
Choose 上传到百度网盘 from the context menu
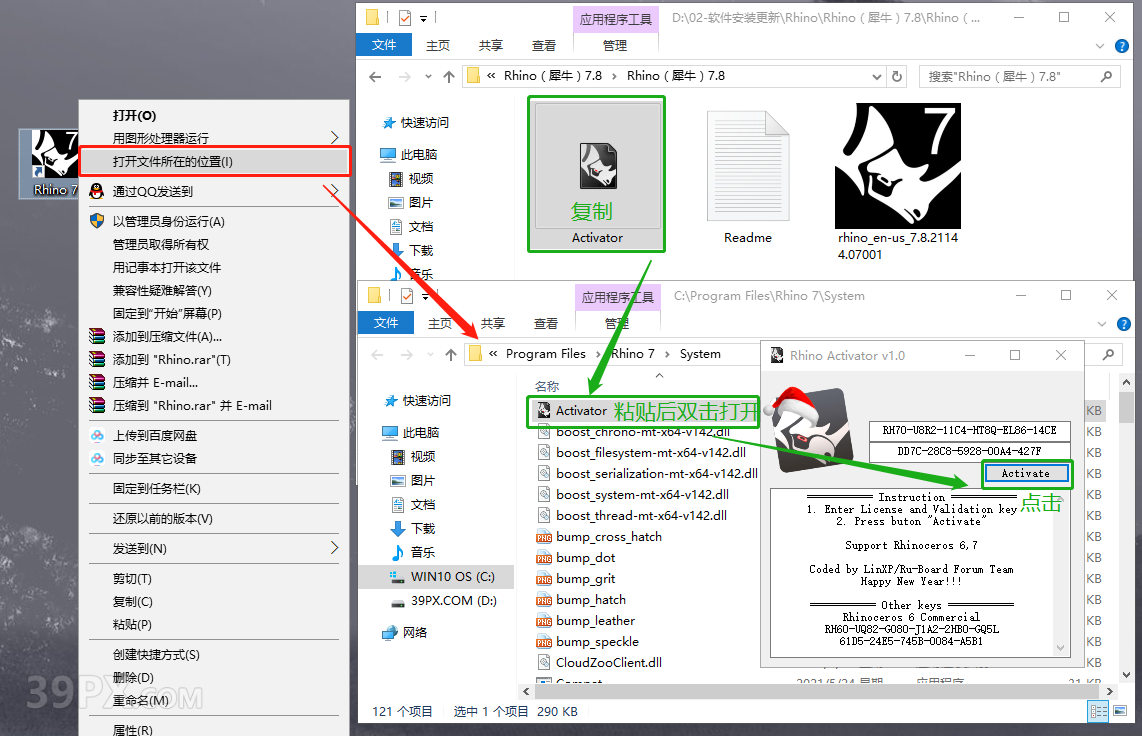click(x=214, y=435)
